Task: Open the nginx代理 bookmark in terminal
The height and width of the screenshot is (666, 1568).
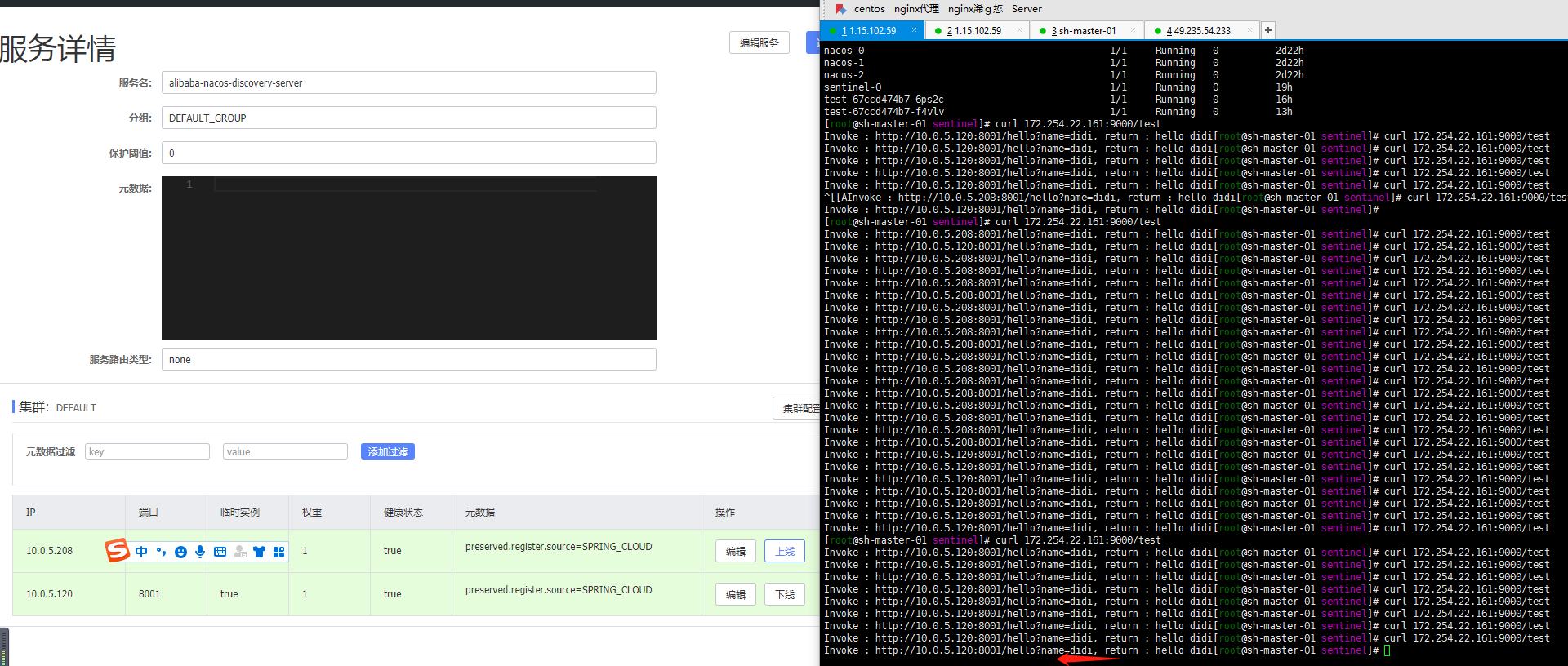Action: point(916,9)
